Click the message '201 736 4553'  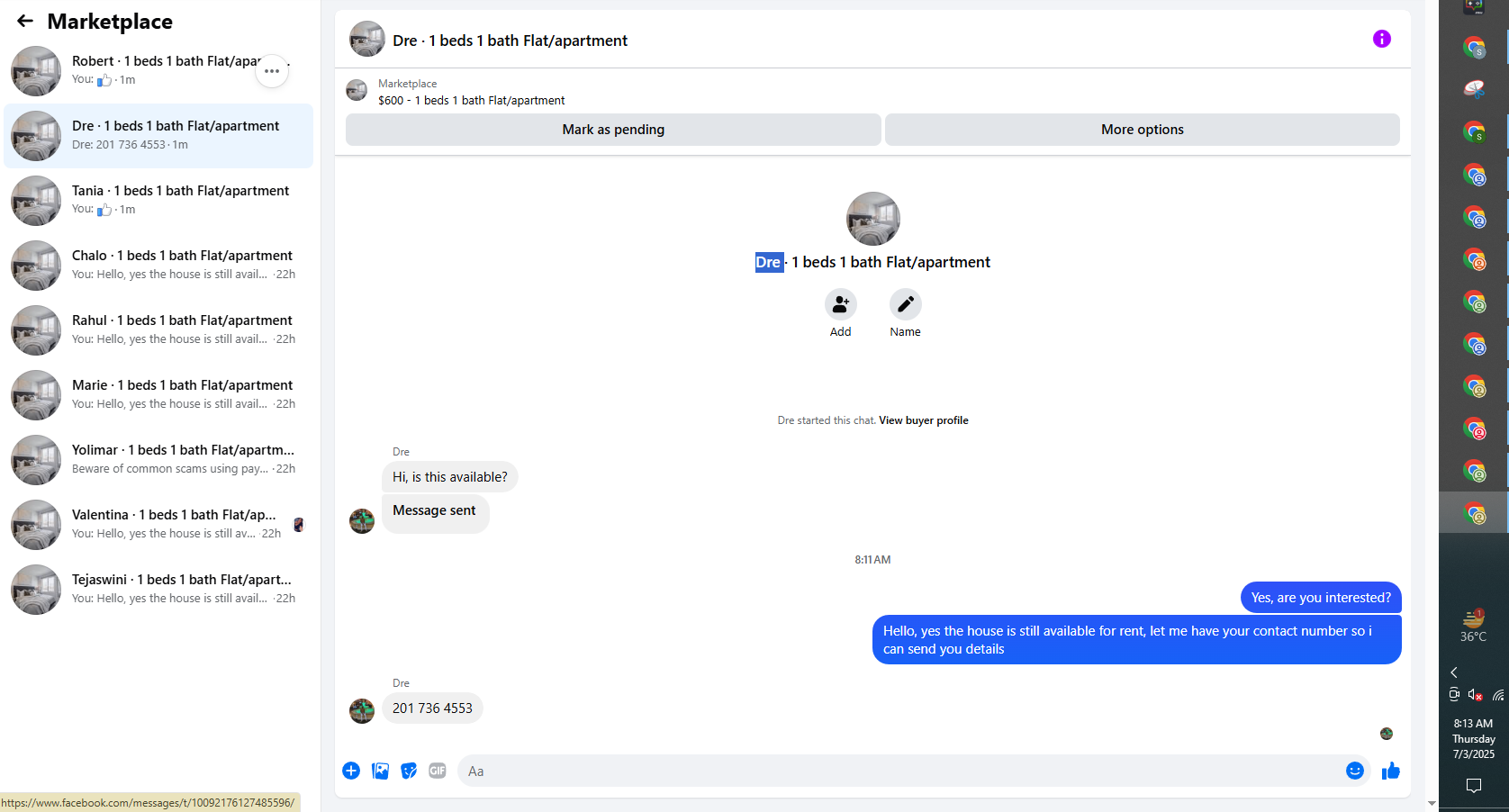point(432,708)
